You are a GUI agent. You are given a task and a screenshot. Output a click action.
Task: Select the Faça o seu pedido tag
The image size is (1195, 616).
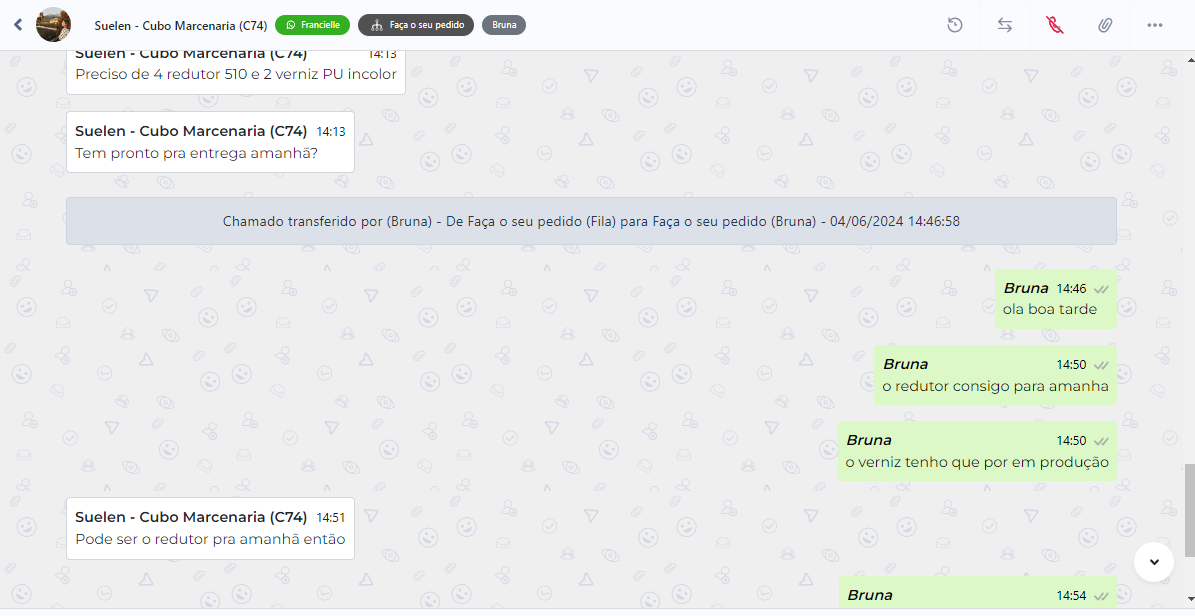coord(416,25)
